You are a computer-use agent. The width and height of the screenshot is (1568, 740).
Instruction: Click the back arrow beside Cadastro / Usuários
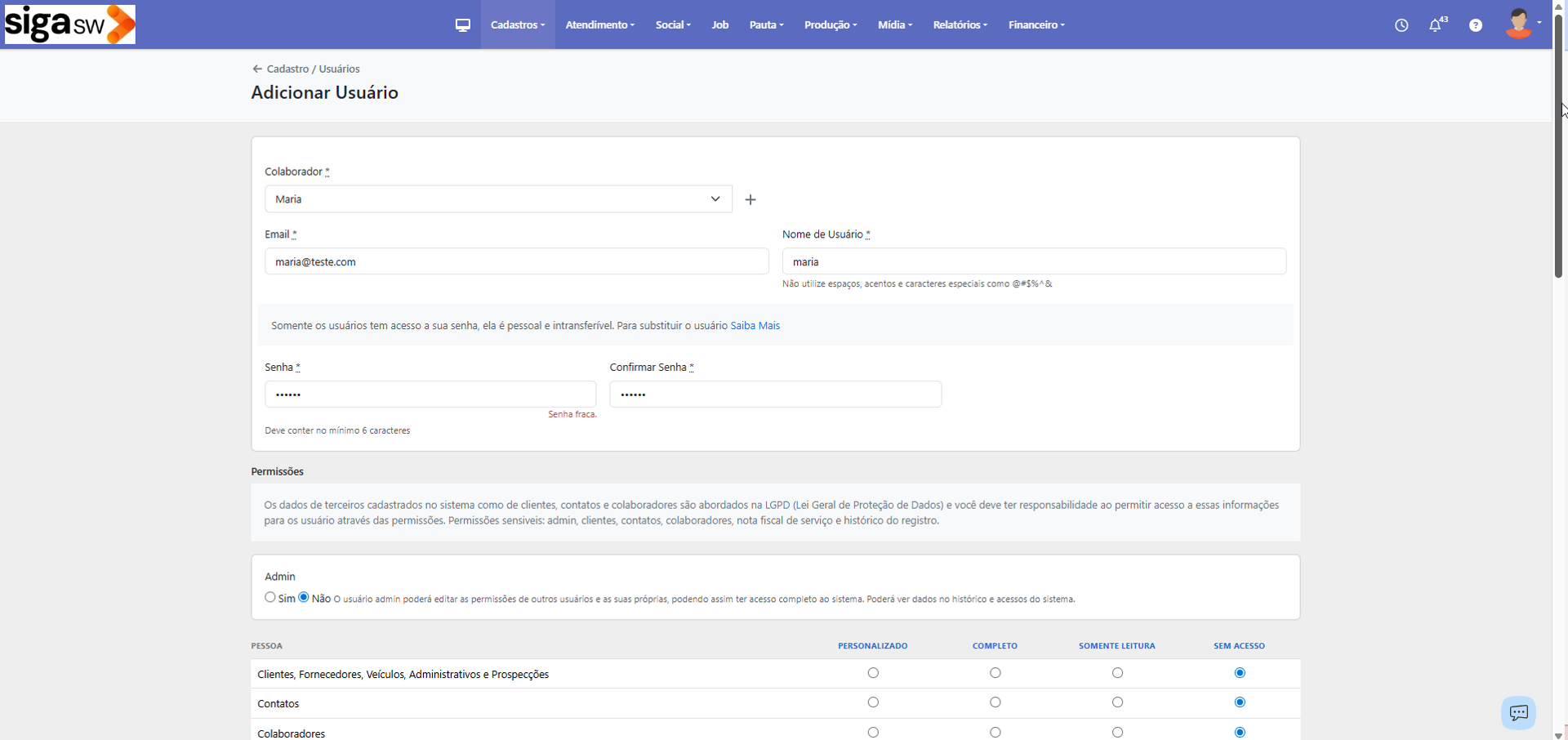pyautogui.click(x=257, y=69)
